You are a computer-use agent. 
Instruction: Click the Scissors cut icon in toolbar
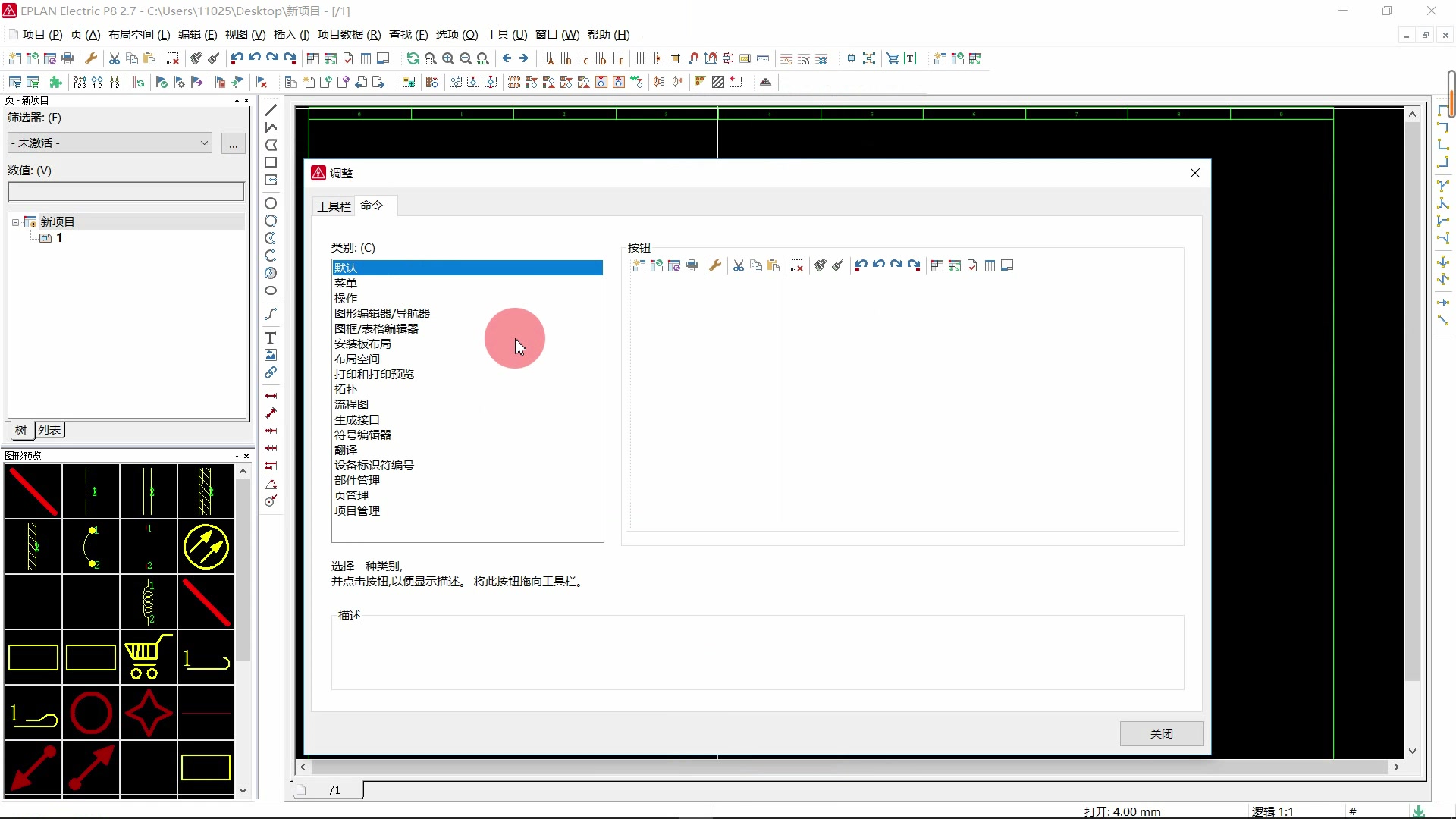pyautogui.click(x=113, y=58)
